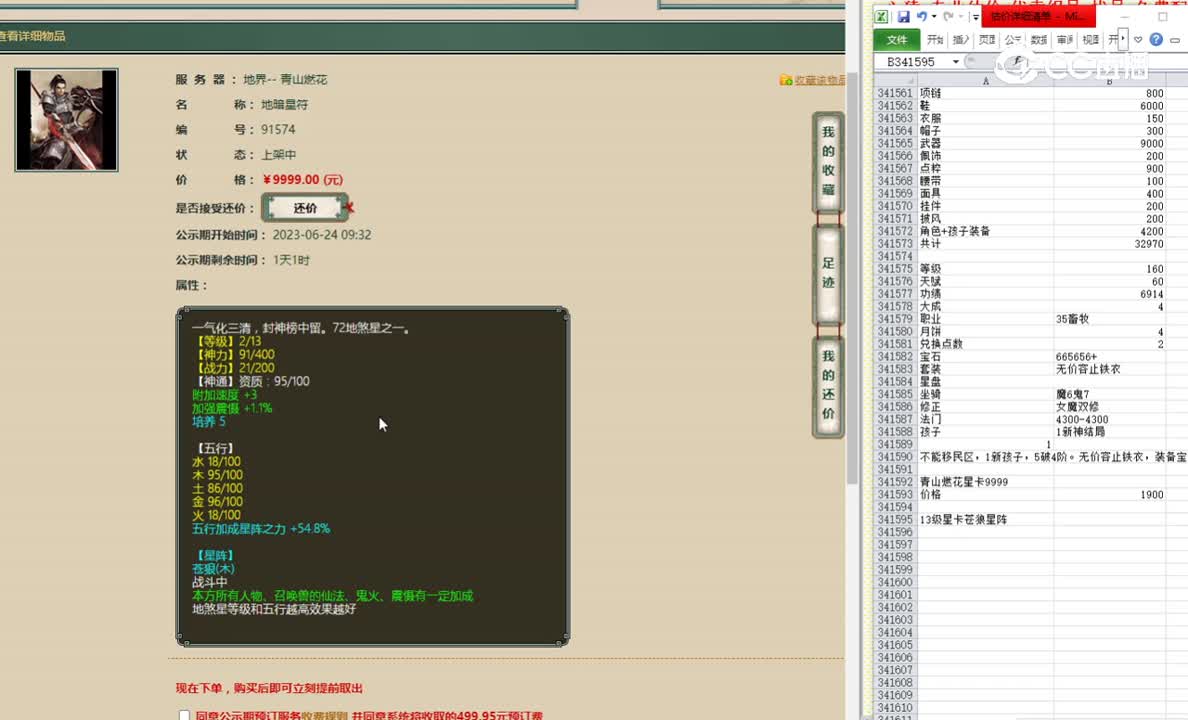Screen dimensions: 1188x720
Task: Tick the 同意公示期预订服务 checkbox
Action: 184,715
